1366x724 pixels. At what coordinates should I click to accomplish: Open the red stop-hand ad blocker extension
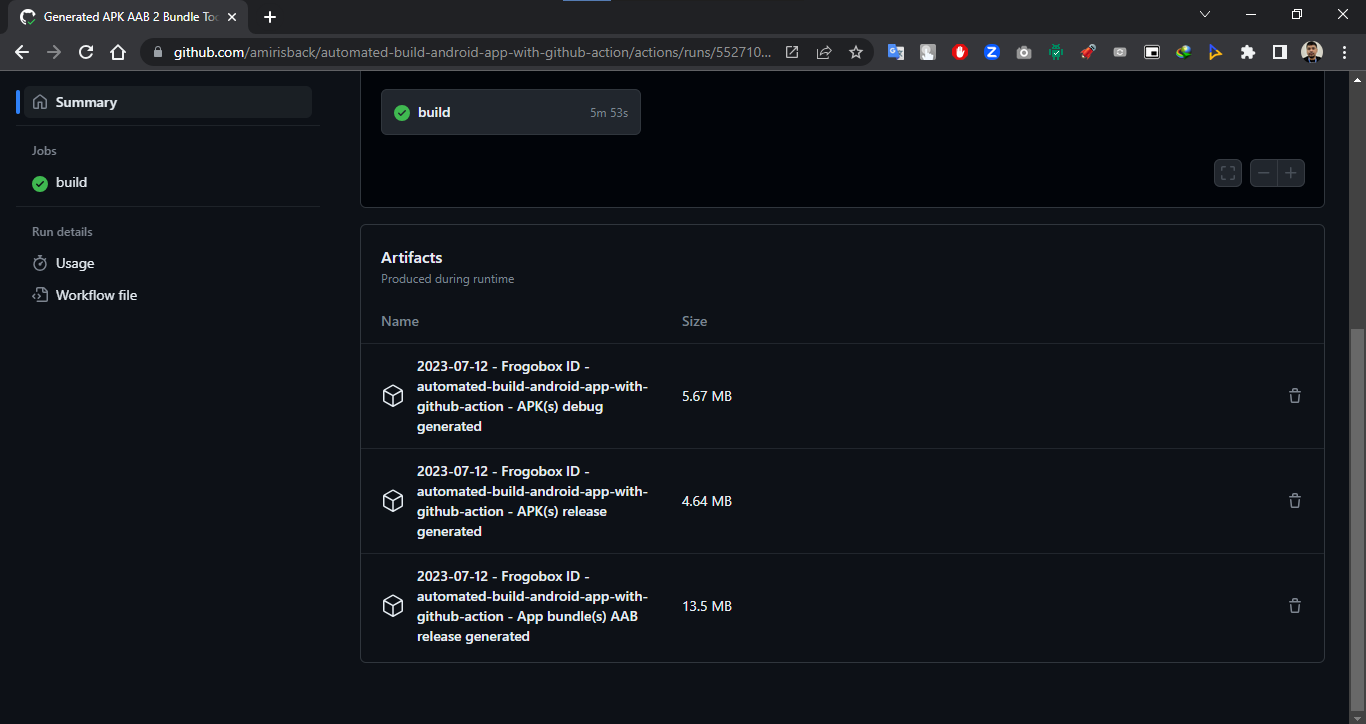960,52
